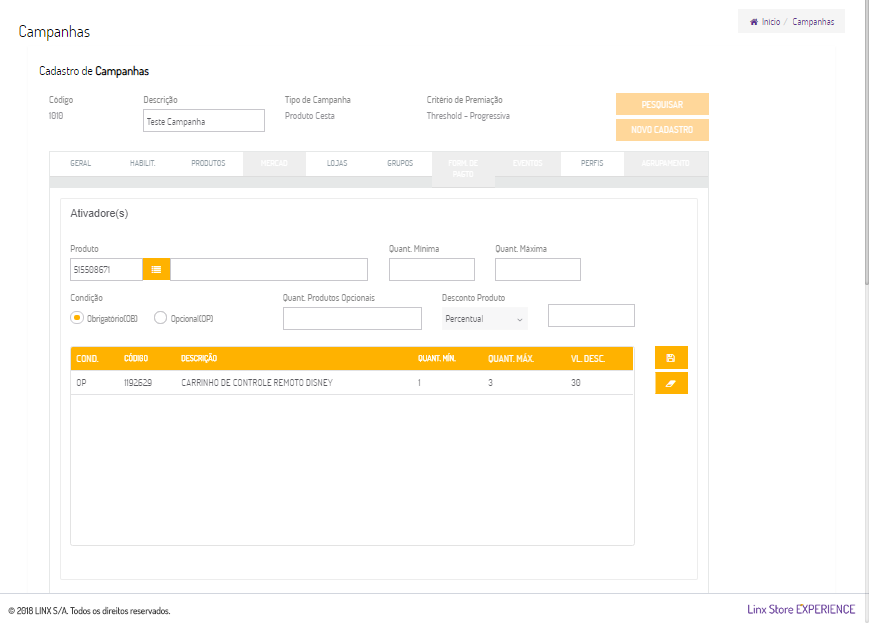This screenshot has width=869, height=623.
Task: Switch to the Geral tab
Action: (80, 163)
